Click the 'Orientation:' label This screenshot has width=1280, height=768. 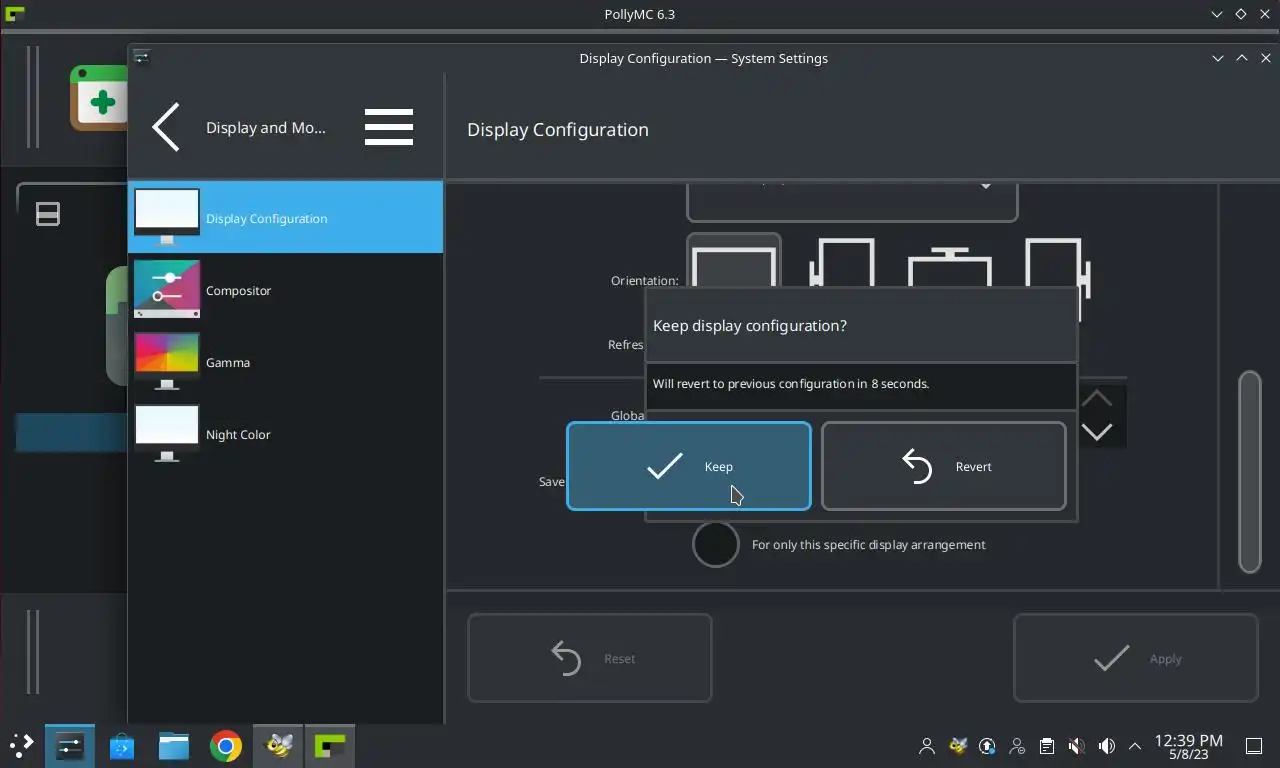tap(645, 281)
